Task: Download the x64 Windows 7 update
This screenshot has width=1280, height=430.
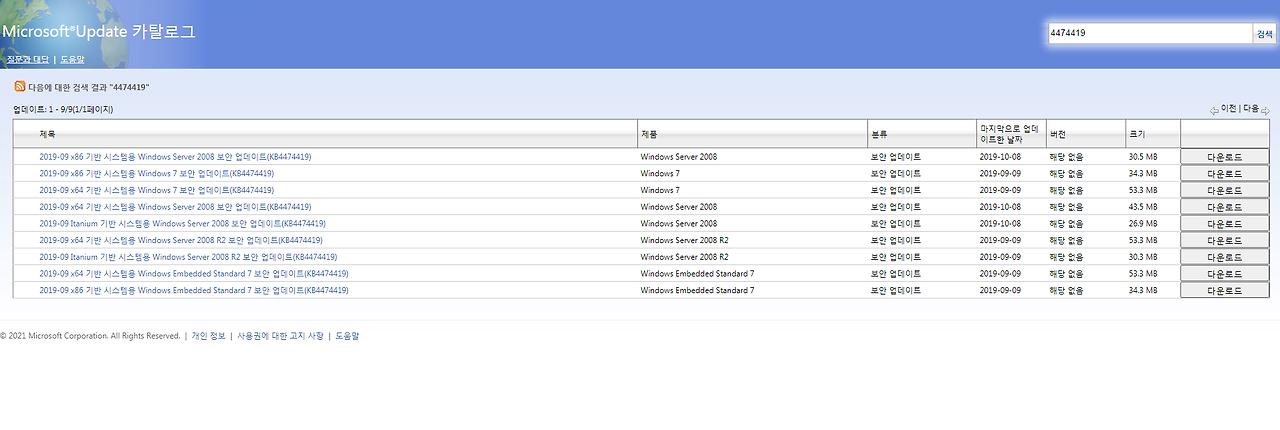Action: click(x=1224, y=190)
